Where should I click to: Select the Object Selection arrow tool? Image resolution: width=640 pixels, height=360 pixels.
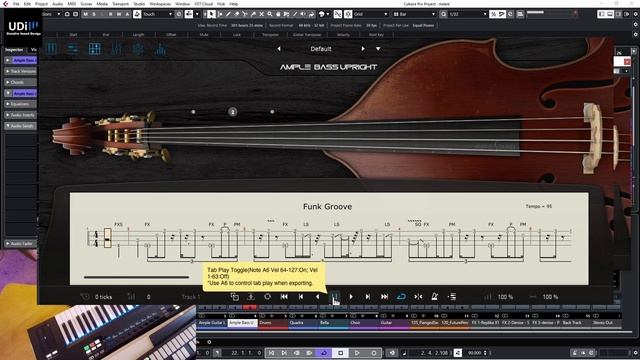211,14
